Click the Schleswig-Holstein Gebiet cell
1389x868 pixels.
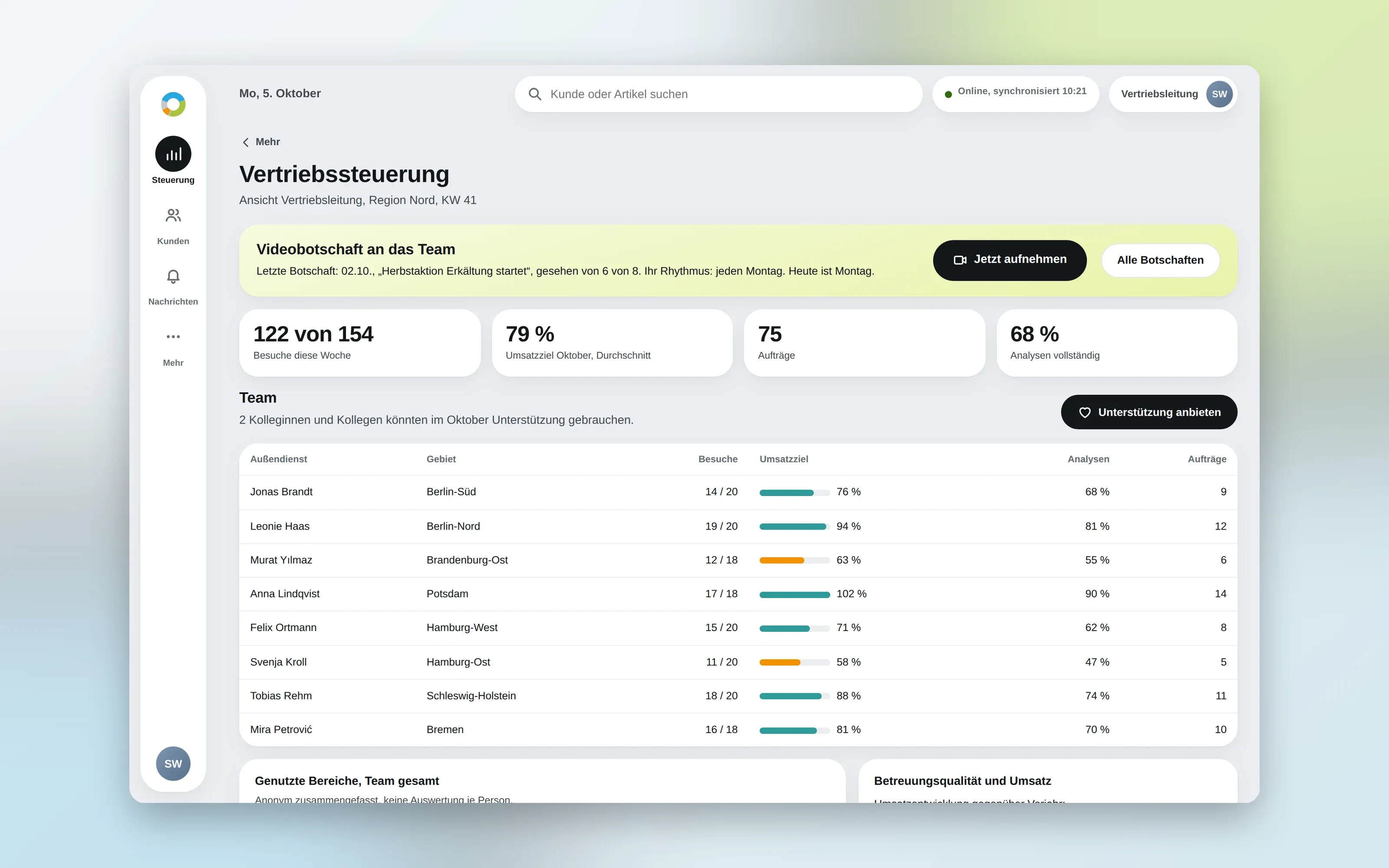471,696
